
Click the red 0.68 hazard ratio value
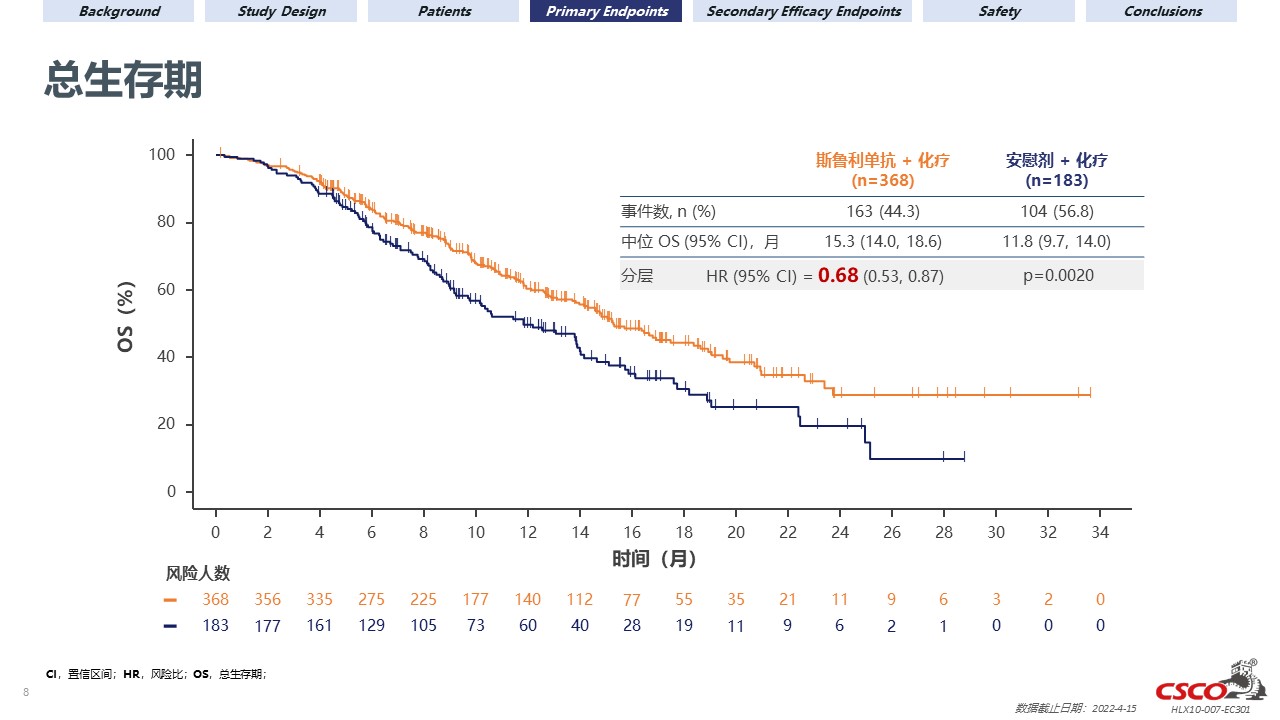838,275
